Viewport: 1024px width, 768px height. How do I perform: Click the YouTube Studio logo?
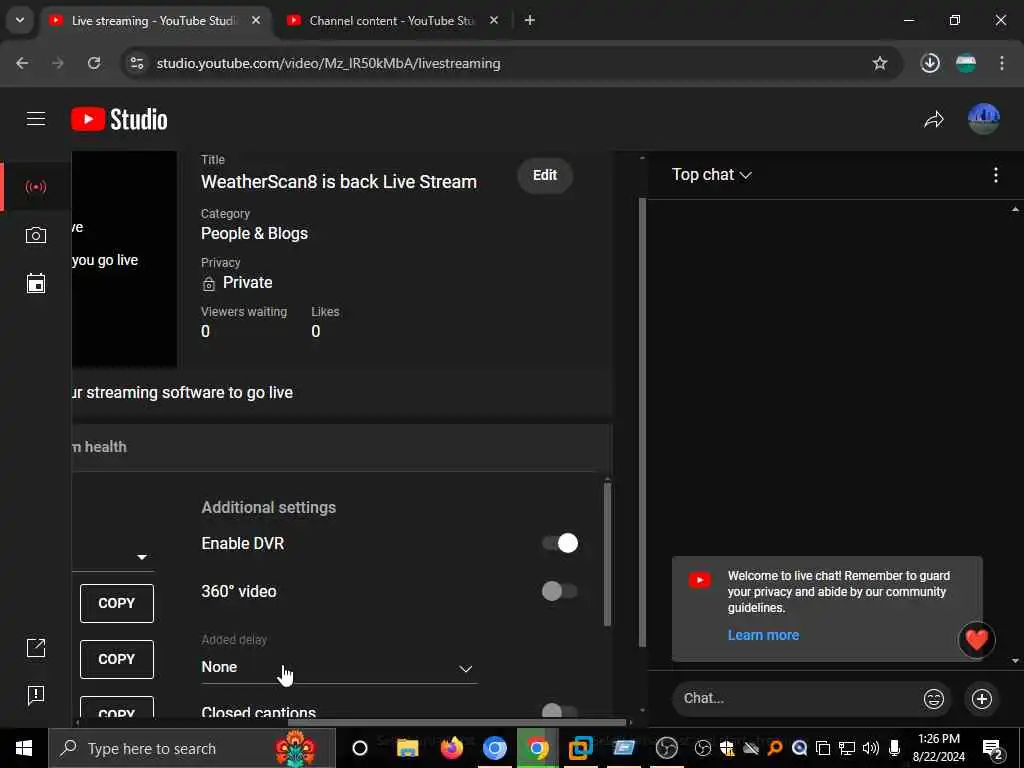tap(119, 120)
